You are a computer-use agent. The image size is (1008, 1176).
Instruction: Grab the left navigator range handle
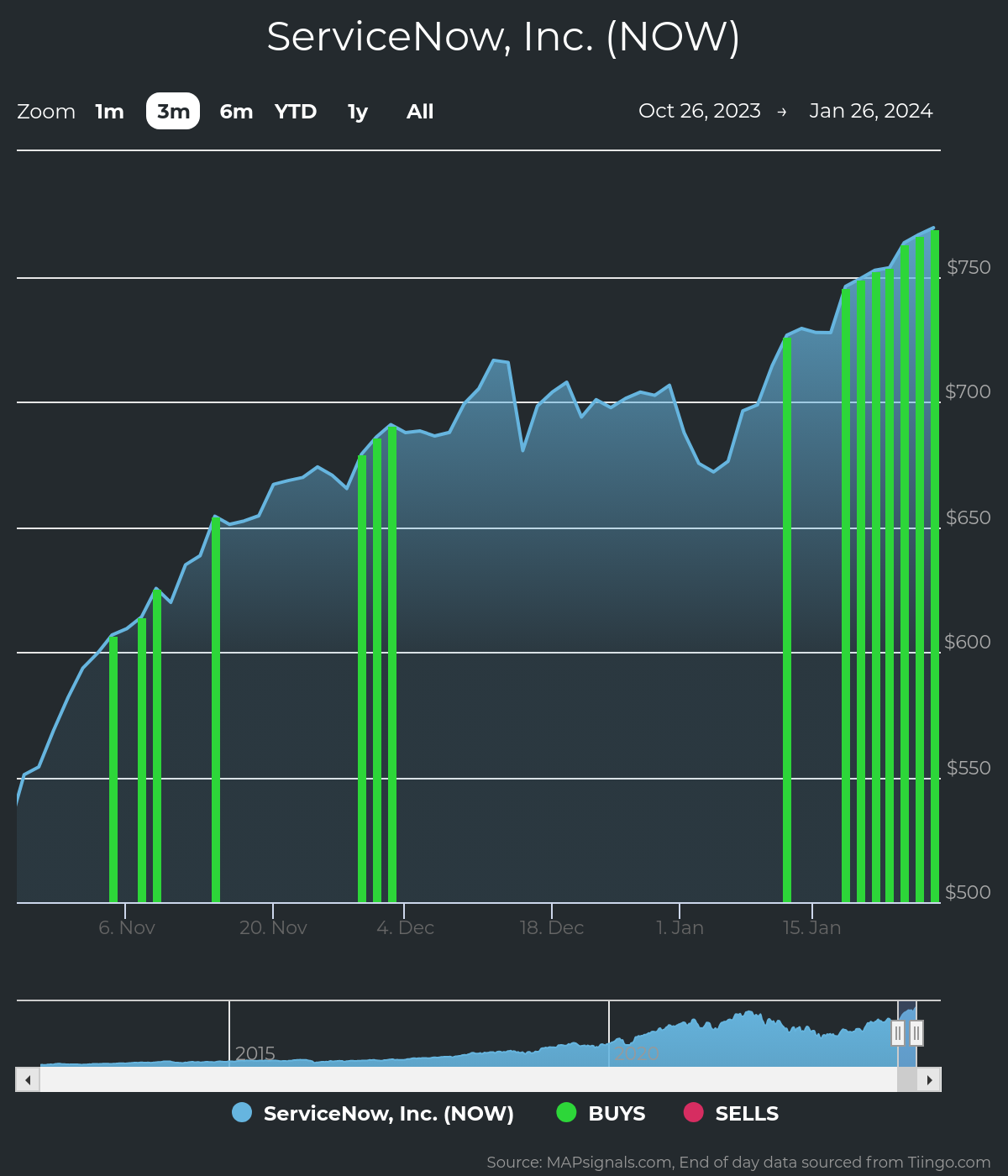click(x=898, y=1033)
